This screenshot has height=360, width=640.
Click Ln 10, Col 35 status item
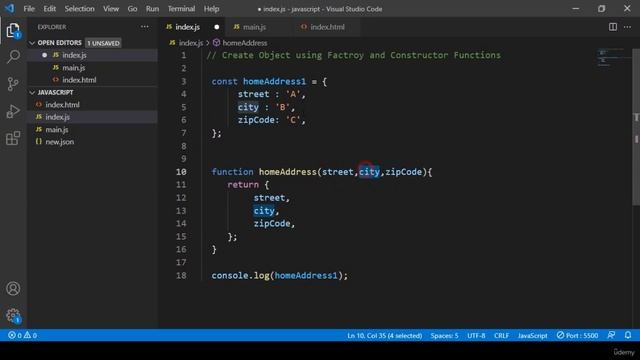tap(384, 335)
